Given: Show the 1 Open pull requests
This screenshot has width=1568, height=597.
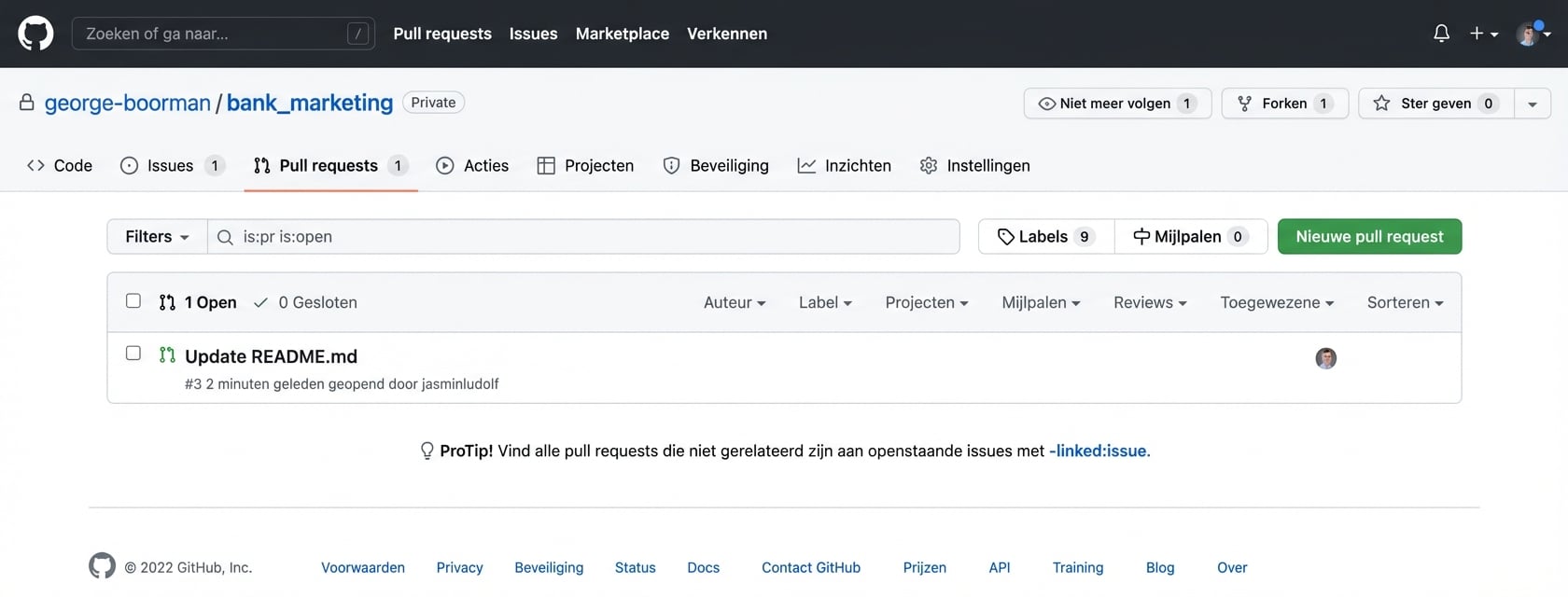Looking at the screenshot, I should point(198,302).
